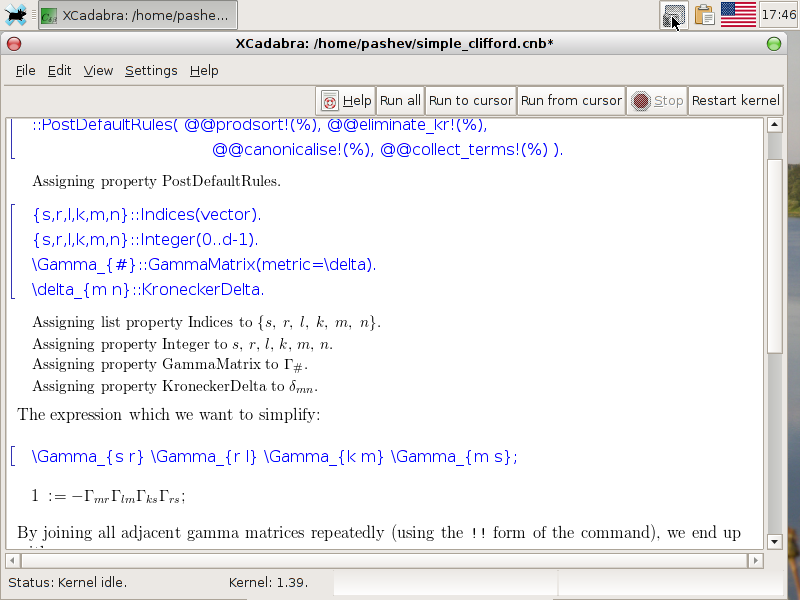Click the XCadabra taskbar window entry
The image size is (800, 600).
click(x=138, y=15)
